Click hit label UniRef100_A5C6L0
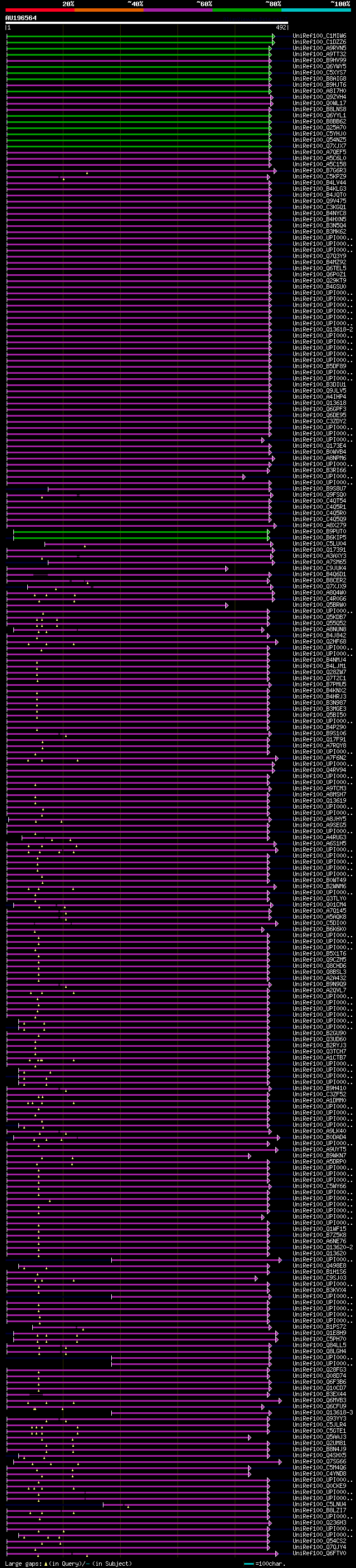Image resolution: width=356 pixels, height=1568 pixels. click(319, 159)
